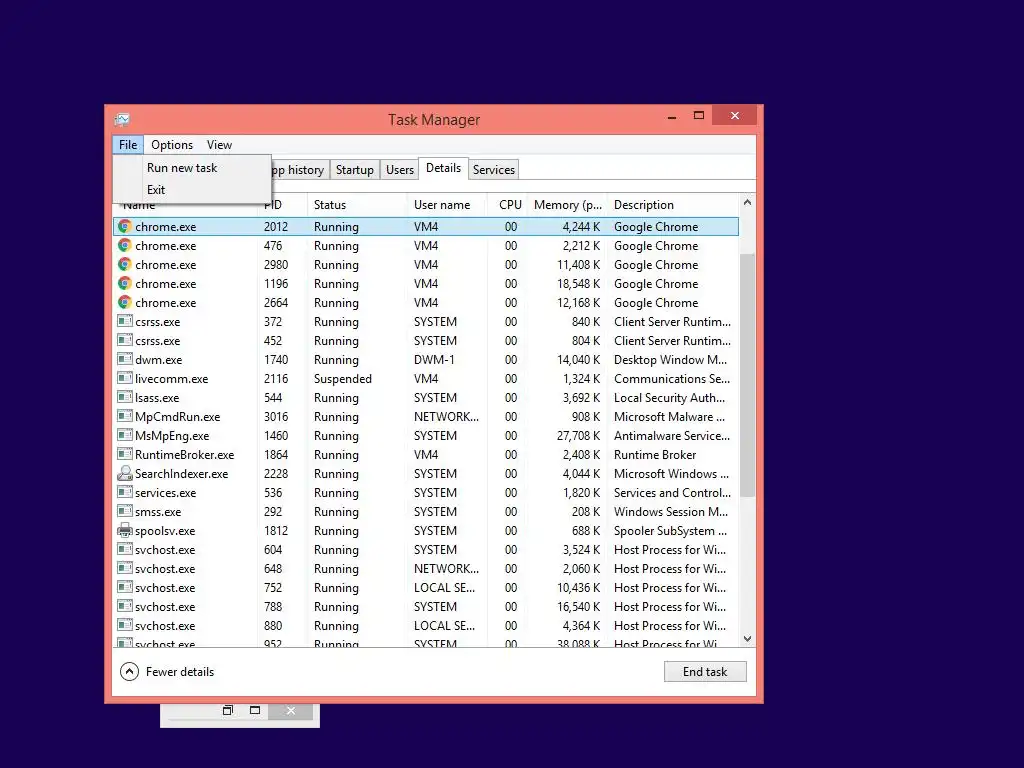
Task: Click the MpCmdRun.exe process icon
Action: 124,416
